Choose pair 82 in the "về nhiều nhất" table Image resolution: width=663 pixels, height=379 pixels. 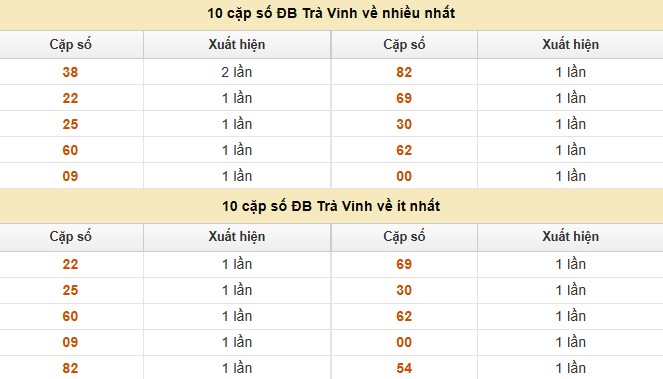404,72
